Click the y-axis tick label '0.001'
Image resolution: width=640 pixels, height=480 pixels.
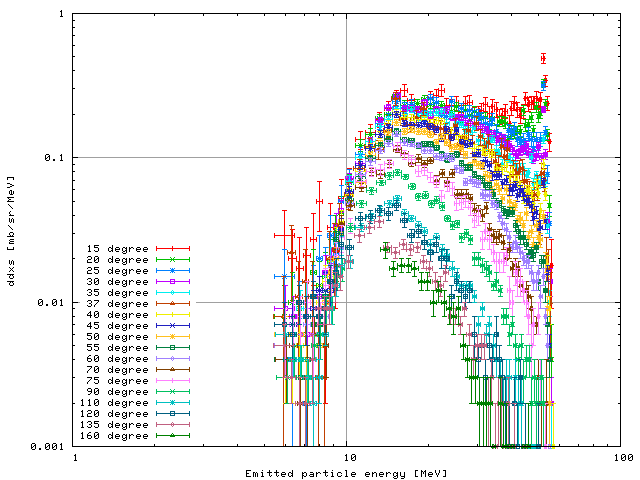coord(48,447)
